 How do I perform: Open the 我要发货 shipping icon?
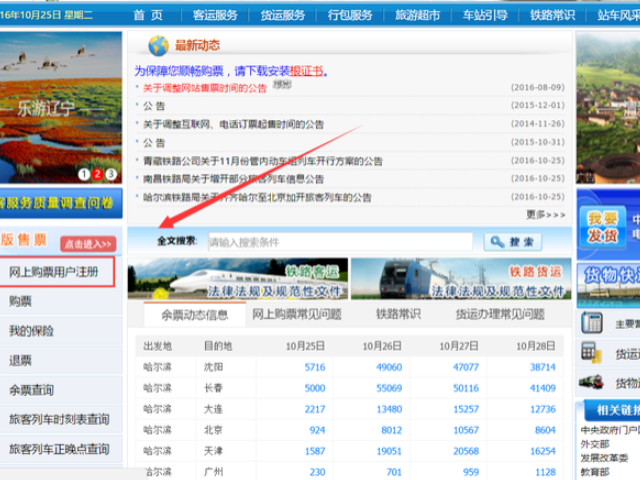pyautogui.click(x=602, y=227)
